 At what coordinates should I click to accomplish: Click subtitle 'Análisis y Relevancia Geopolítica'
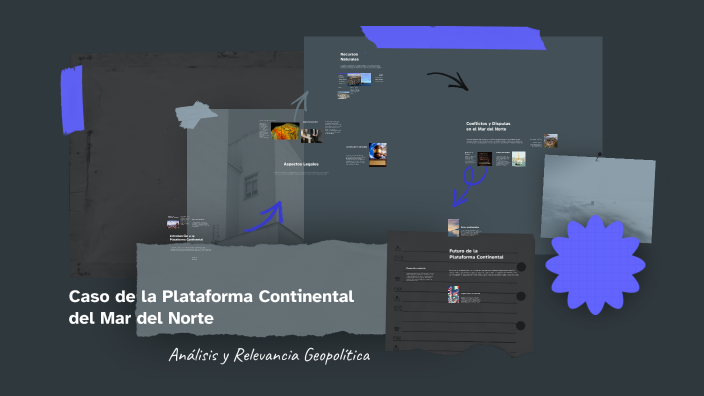click(x=269, y=355)
